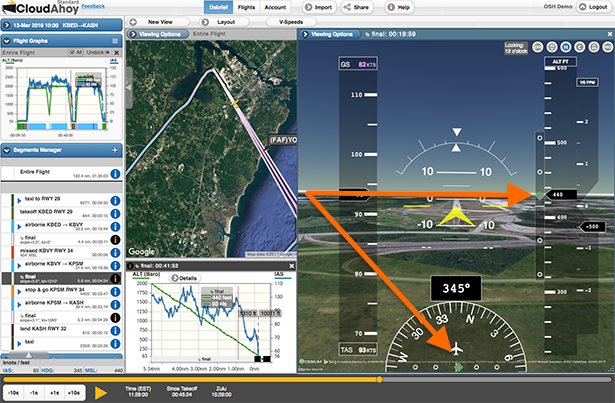Expand the stop & go KPSM RWY 34 segment
This screenshot has height=403, width=615.
[x=19, y=292]
